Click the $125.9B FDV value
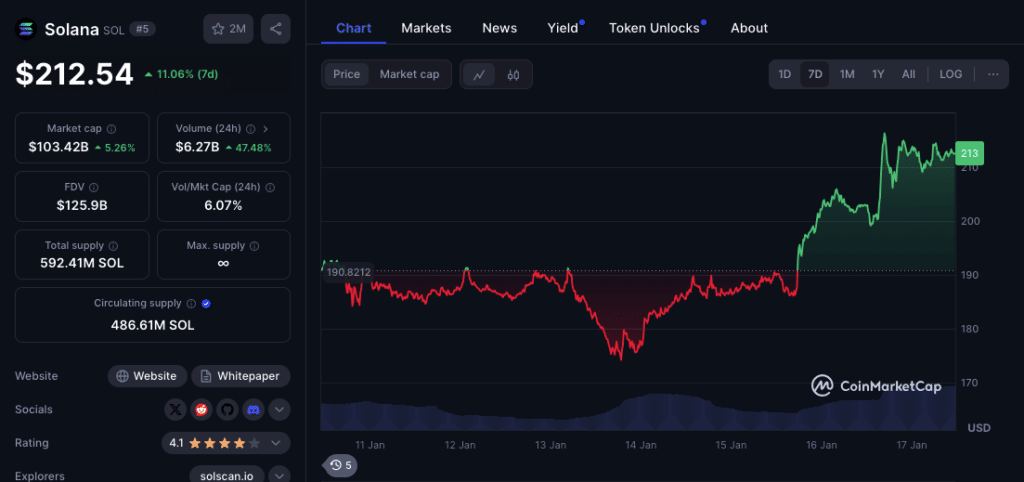Screen dimensions: 1024x482 click(82, 206)
